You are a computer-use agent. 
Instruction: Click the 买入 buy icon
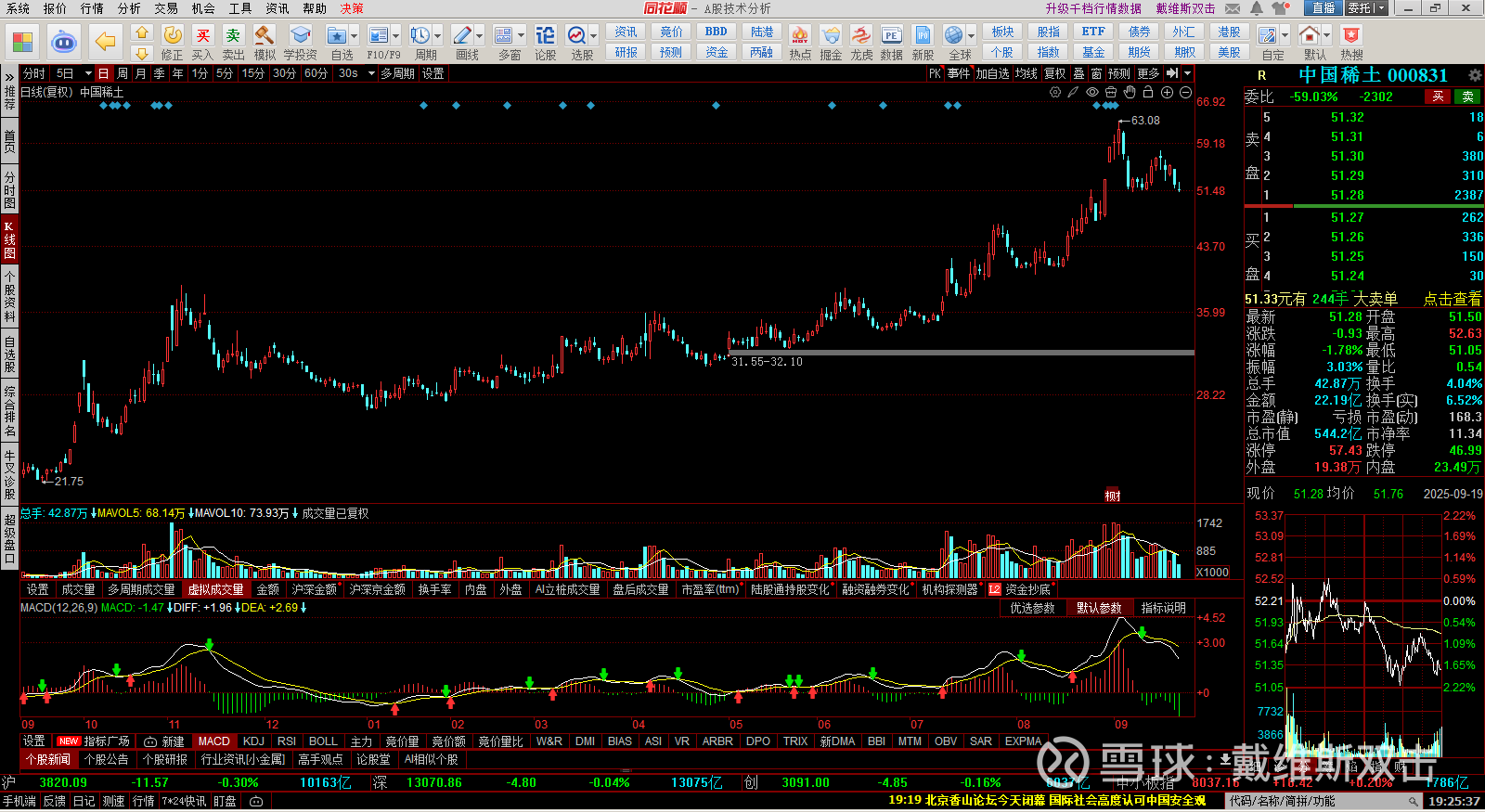203,35
